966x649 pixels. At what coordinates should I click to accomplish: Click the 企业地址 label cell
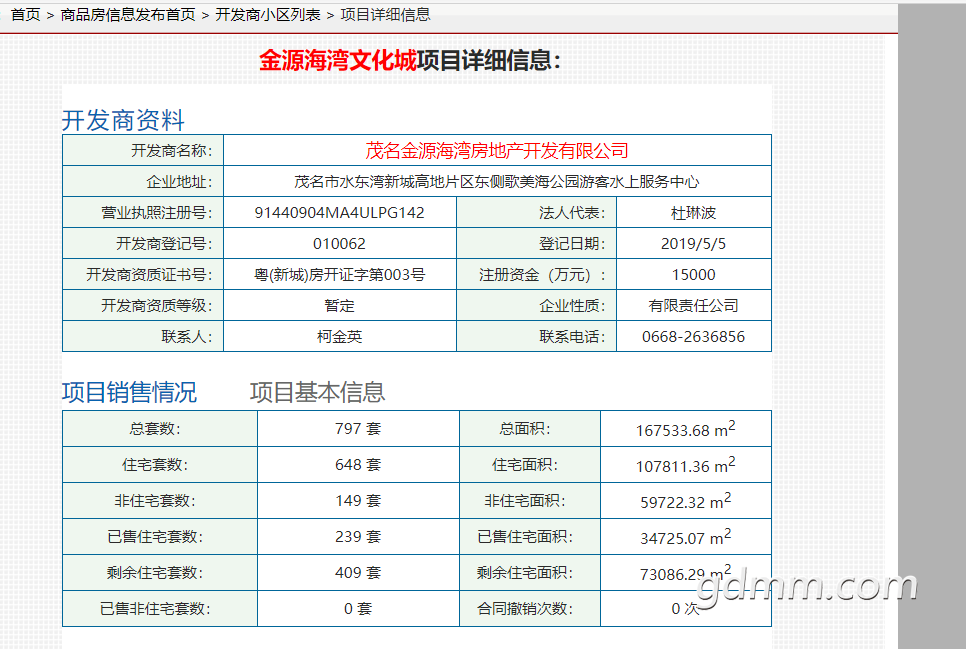(x=143, y=181)
